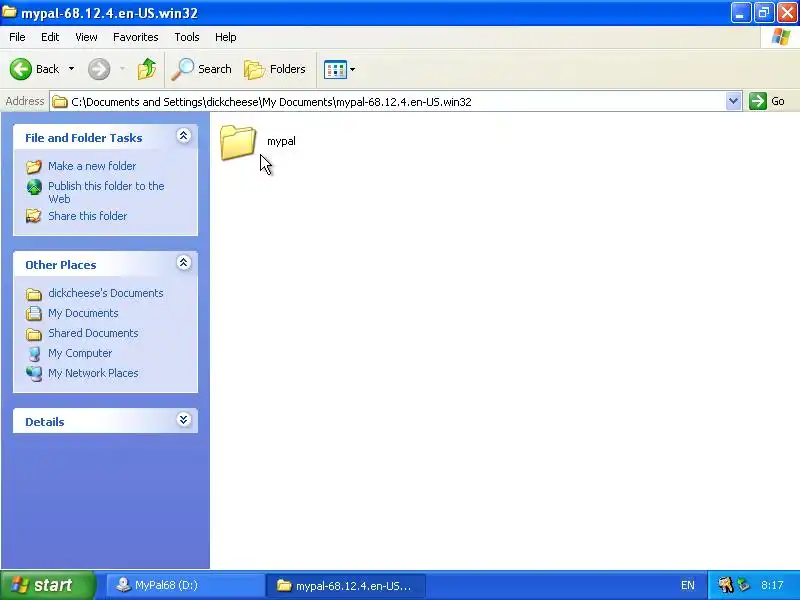Click the mypal folder name label
Image resolution: width=800 pixels, height=600 pixels.
tap(281, 141)
